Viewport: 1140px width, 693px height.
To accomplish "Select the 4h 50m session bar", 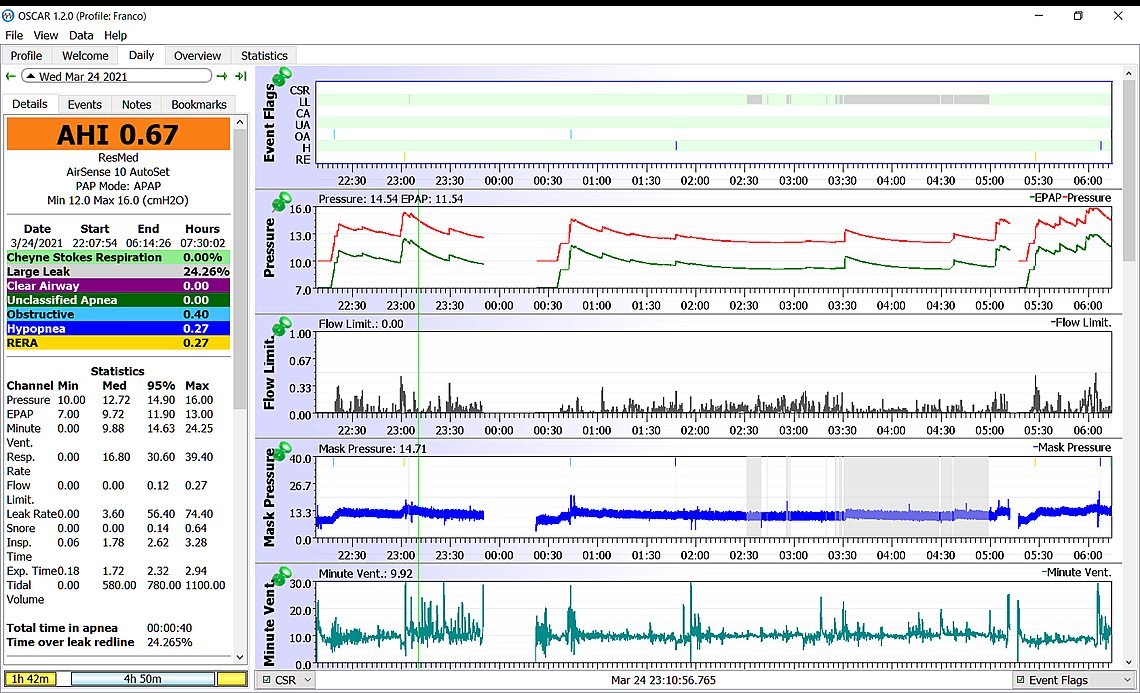I will pos(142,679).
